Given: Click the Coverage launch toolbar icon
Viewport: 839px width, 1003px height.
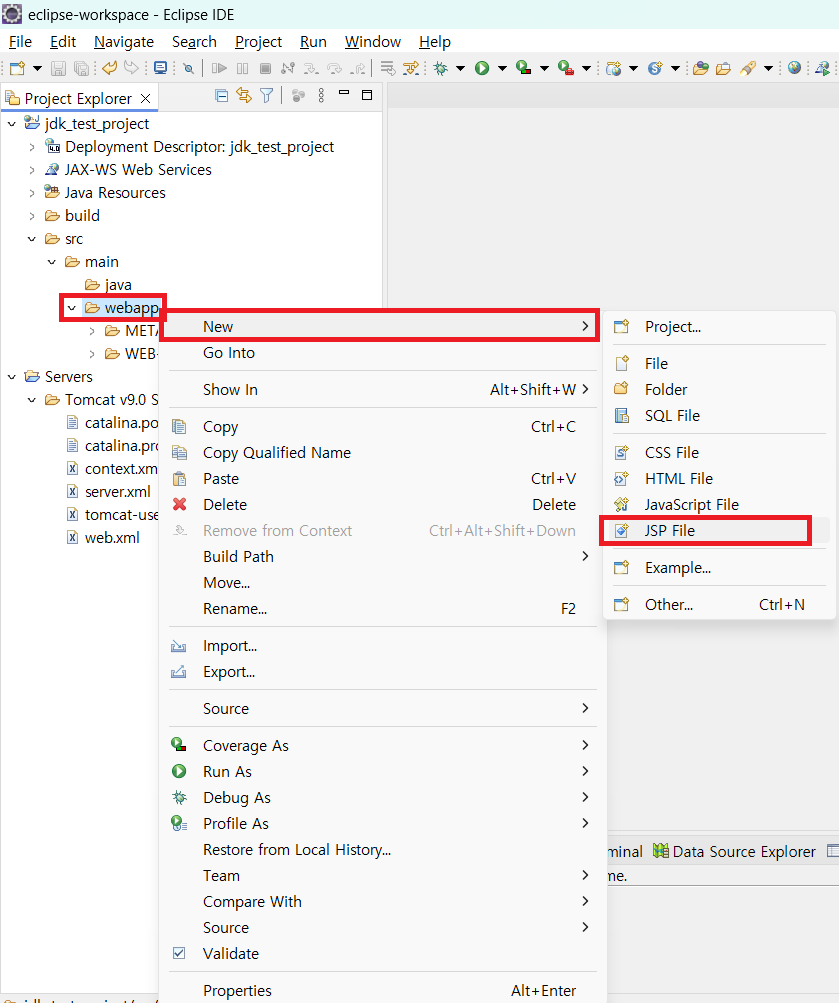Looking at the screenshot, I should click(524, 68).
